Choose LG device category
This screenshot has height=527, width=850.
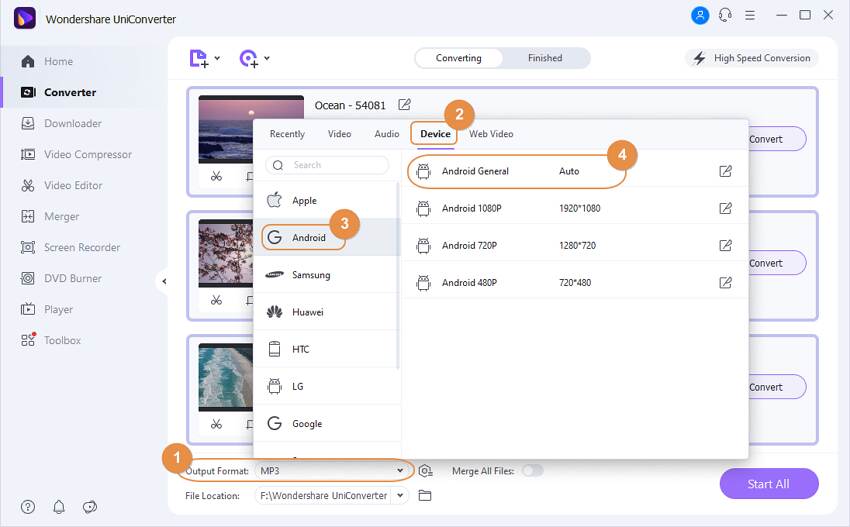326,387
